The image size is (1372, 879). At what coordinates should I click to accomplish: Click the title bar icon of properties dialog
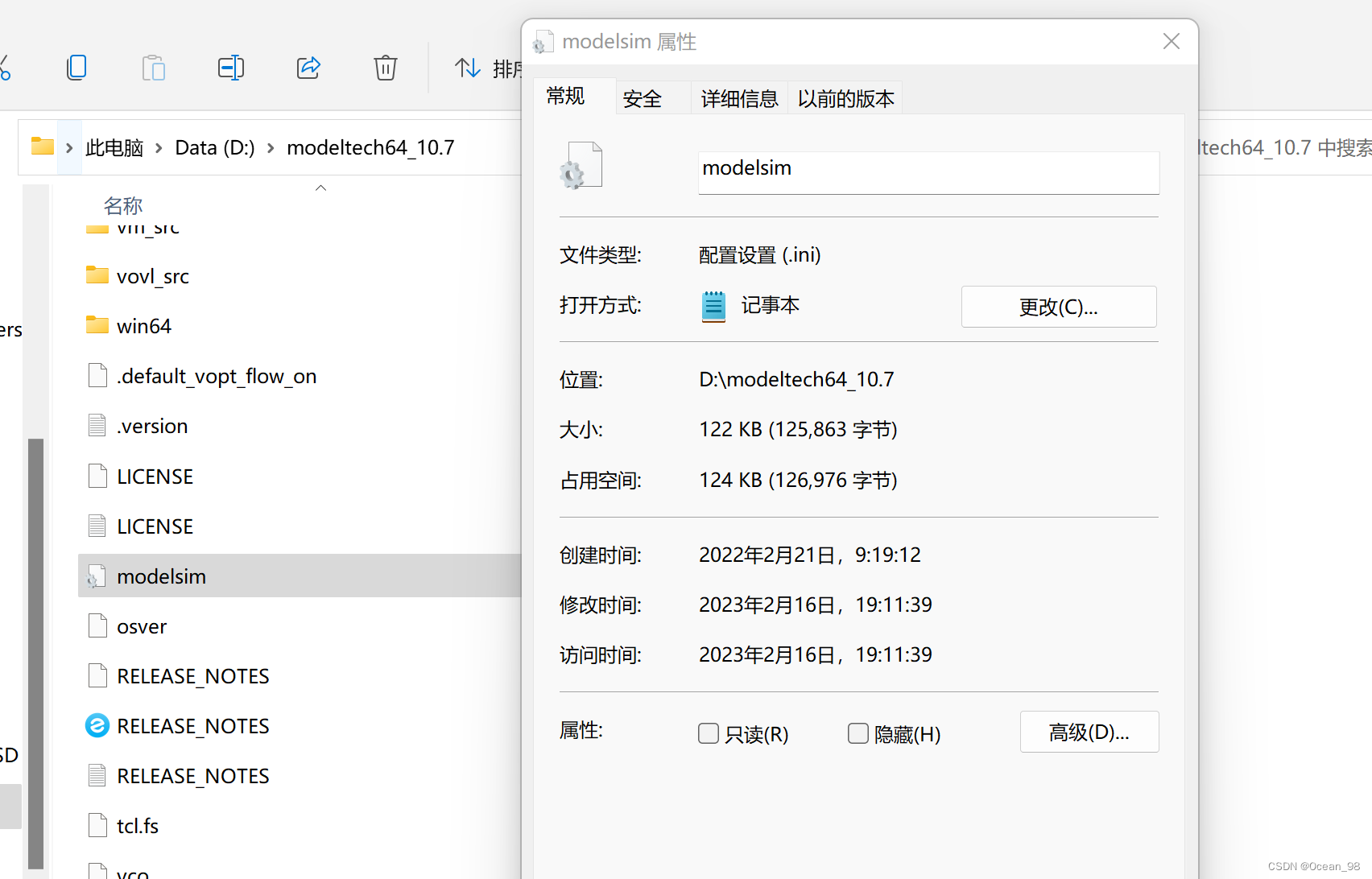pos(543,42)
